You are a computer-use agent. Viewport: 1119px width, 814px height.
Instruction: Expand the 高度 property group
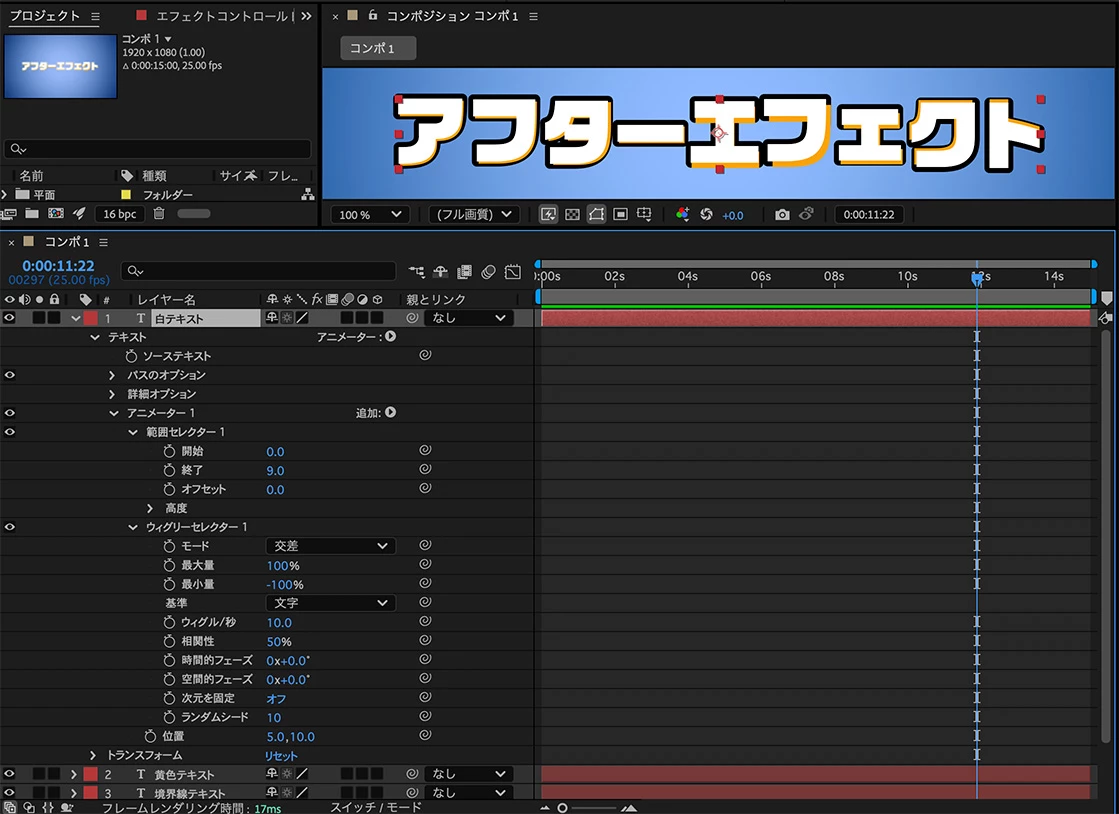click(150, 508)
